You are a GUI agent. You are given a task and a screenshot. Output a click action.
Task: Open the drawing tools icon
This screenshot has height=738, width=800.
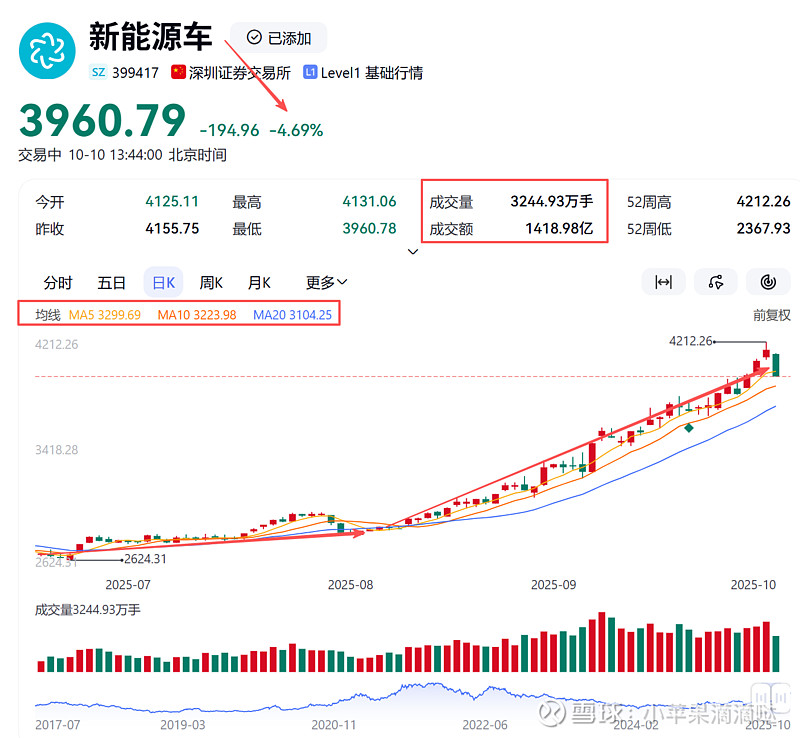716,283
